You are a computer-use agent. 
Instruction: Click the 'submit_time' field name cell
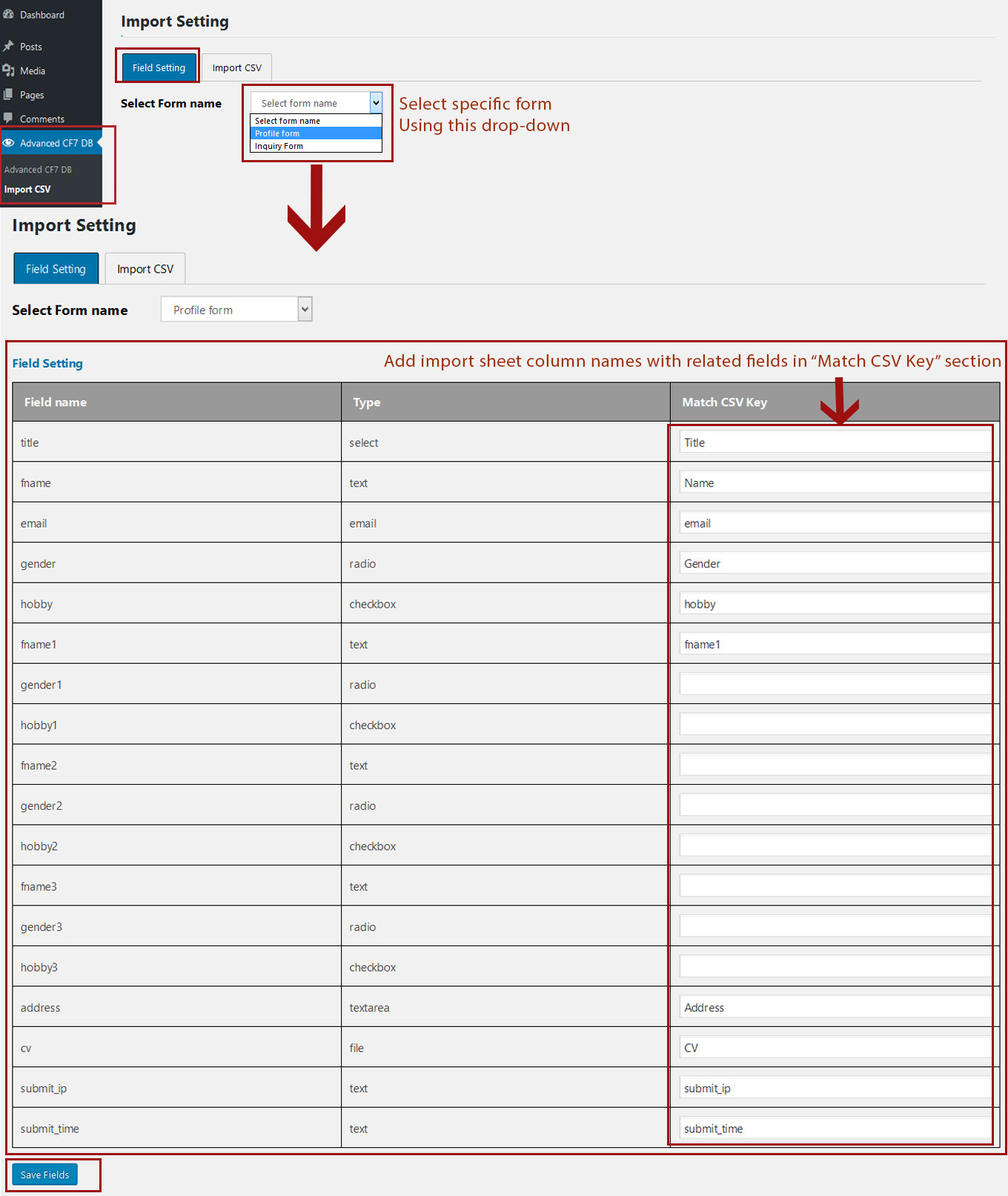tap(177, 1128)
